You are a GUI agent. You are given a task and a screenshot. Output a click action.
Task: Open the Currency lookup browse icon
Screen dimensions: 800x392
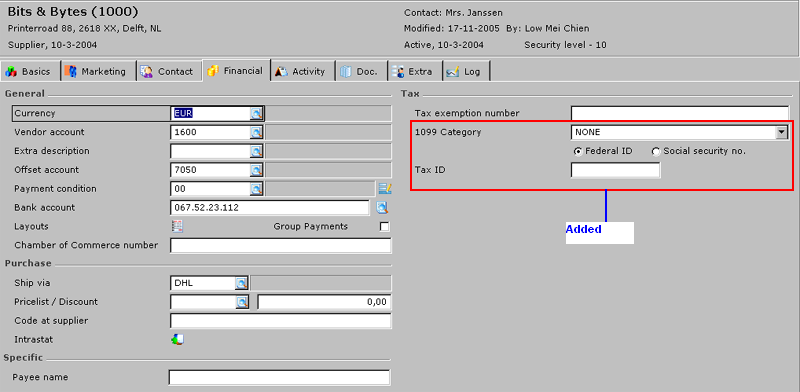pos(256,113)
